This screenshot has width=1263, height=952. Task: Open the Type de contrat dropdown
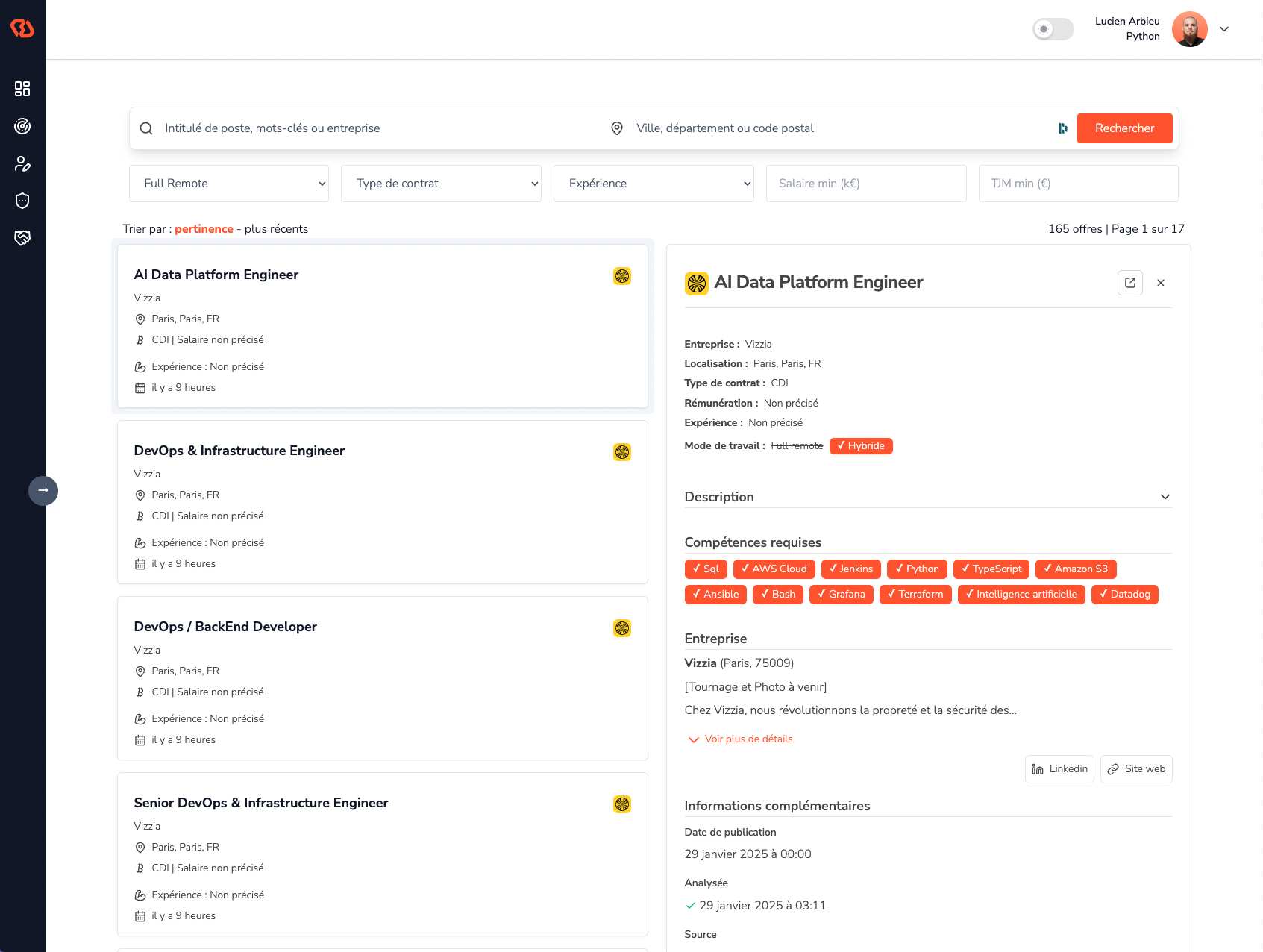441,184
